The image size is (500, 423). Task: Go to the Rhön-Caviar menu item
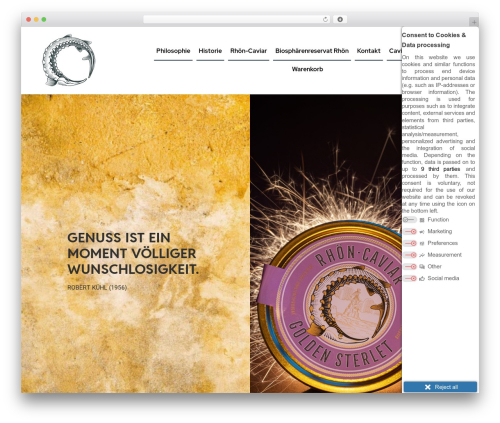(x=248, y=51)
